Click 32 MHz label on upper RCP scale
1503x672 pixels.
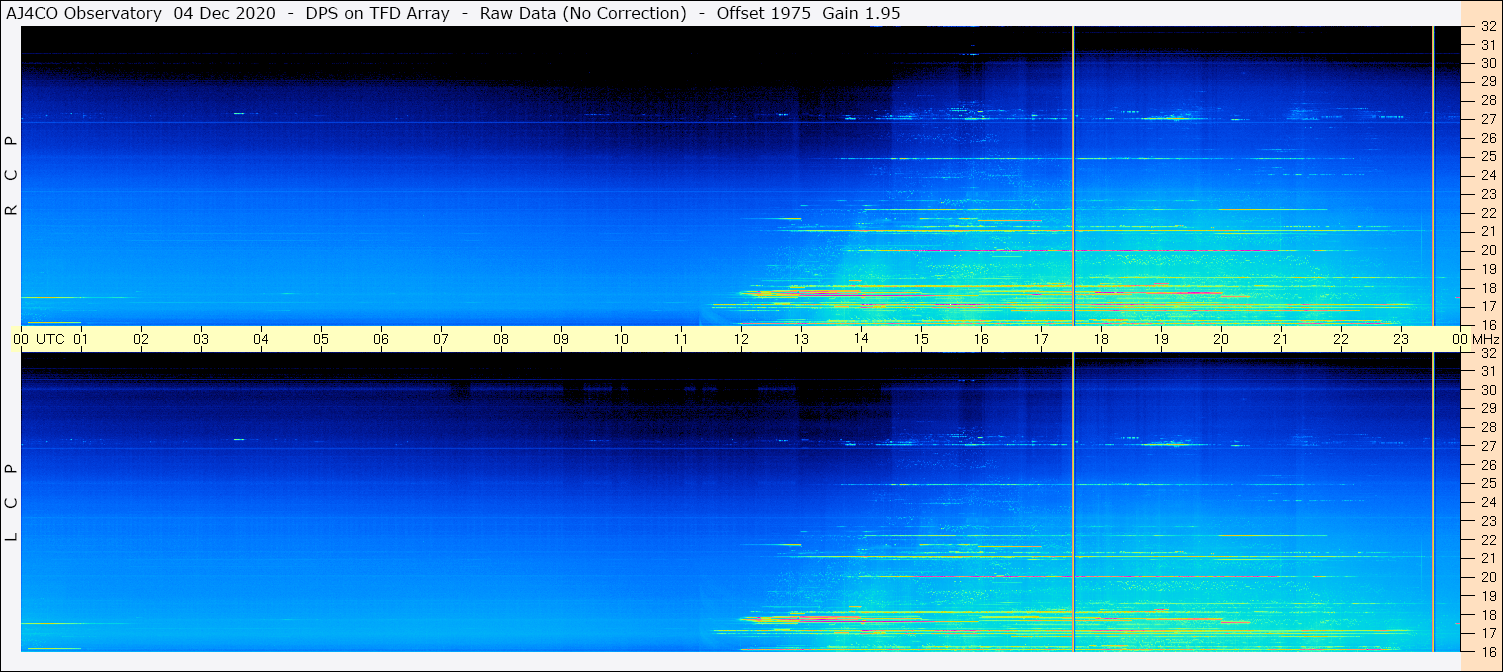(x=1487, y=27)
